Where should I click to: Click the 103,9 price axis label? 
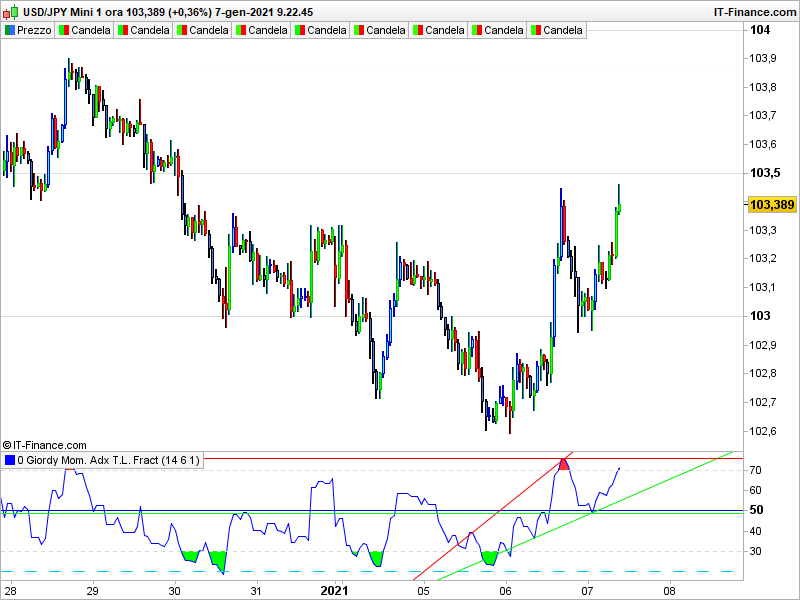point(763,58)
